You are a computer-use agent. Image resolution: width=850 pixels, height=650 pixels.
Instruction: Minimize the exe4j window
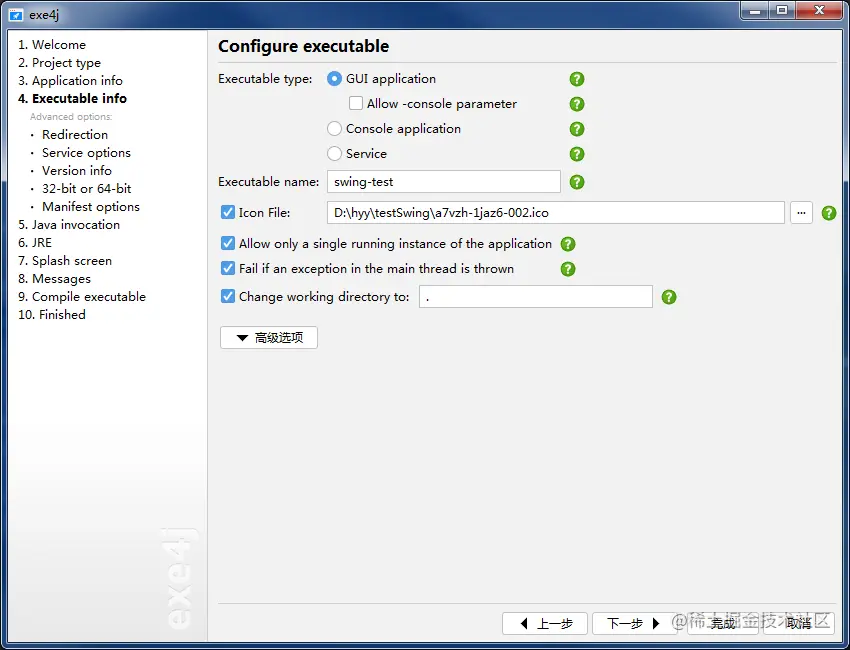pyautogui.click(x=755, y=11)
